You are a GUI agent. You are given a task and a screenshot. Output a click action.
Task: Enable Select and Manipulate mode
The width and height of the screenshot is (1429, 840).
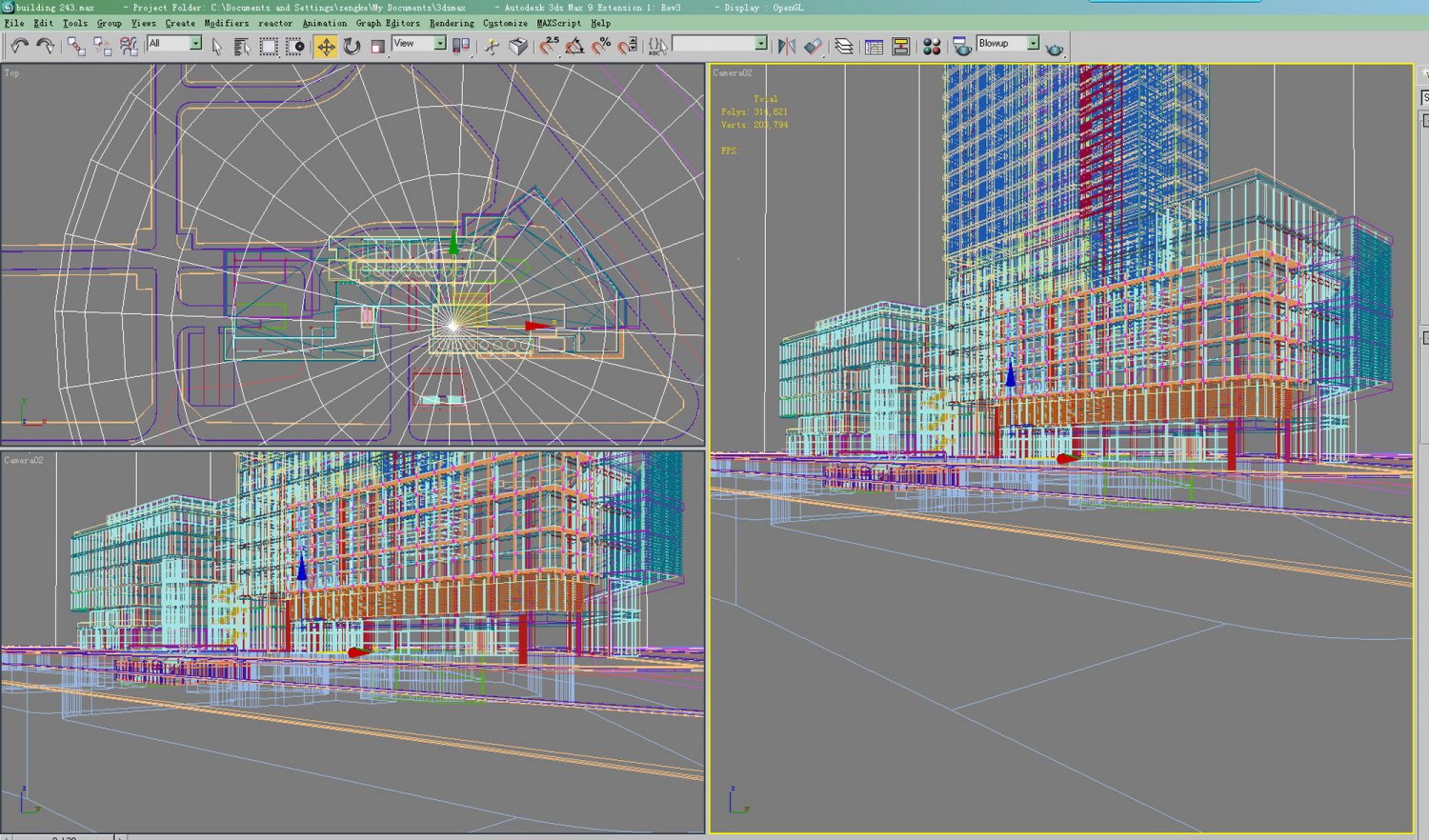click(x=492, y=46)
